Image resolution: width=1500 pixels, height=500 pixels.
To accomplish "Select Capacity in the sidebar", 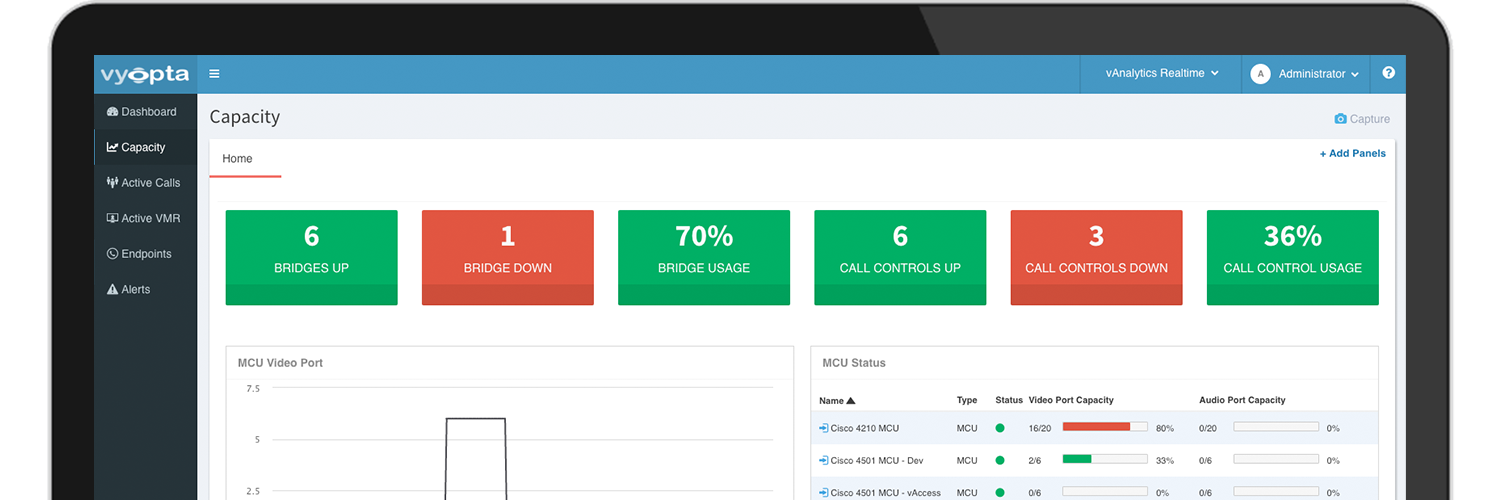I will tap(145, 147).
